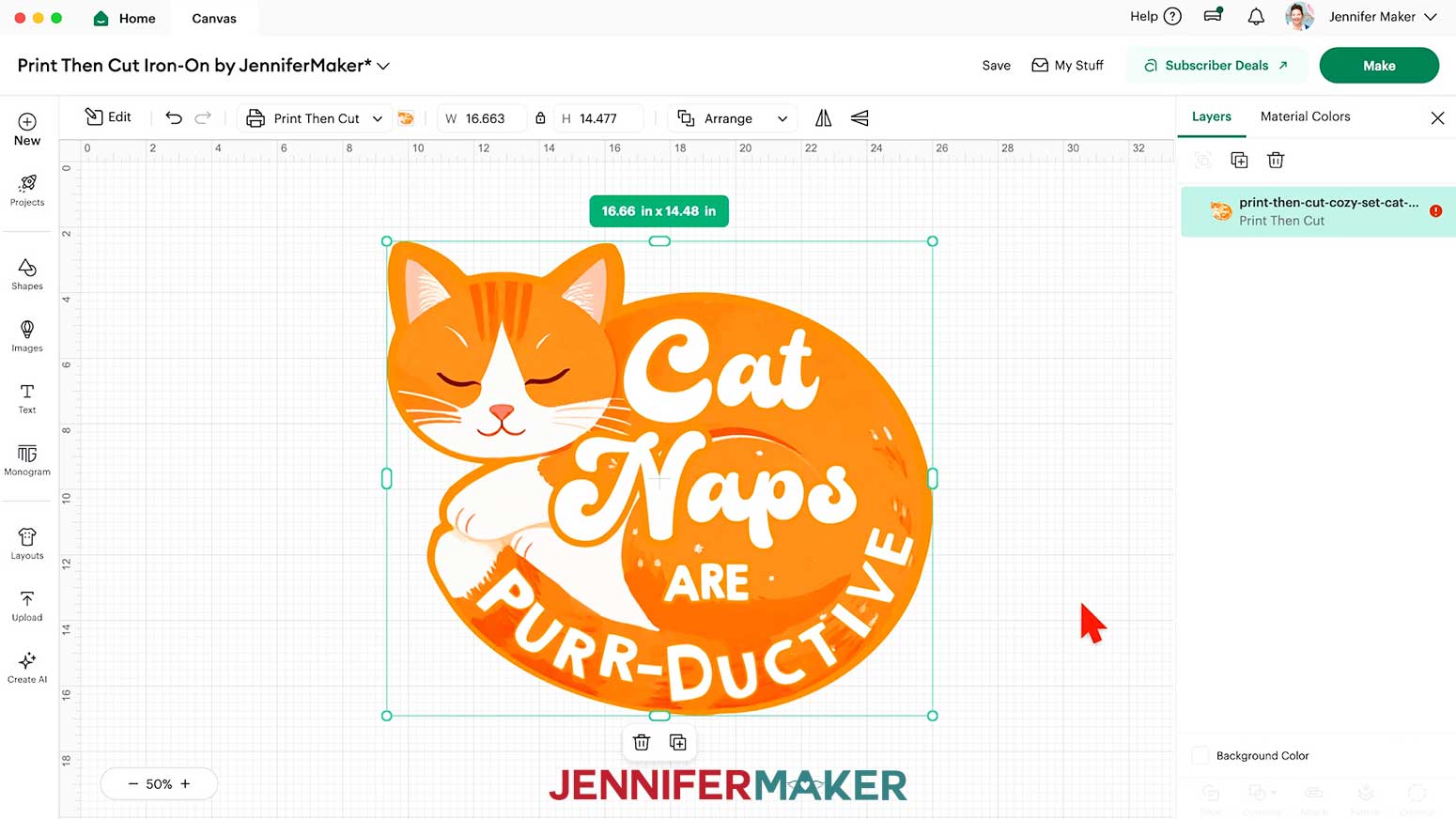Click the top-left corner selection handle
This screenshot has height=819, width=1456.
click(387, 241)
